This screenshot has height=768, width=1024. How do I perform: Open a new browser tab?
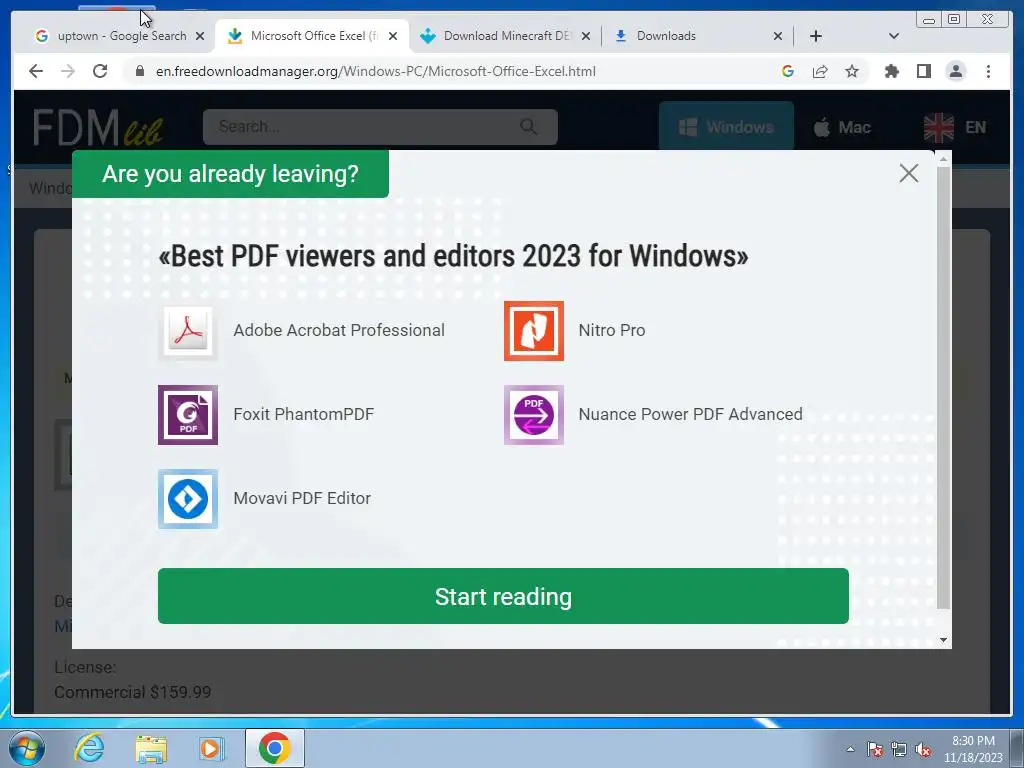point(816,36)
